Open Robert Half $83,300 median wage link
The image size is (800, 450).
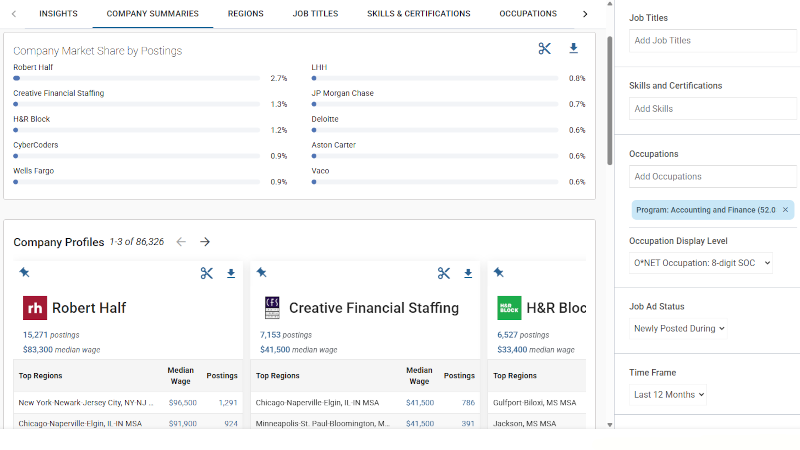click(61, 350)
